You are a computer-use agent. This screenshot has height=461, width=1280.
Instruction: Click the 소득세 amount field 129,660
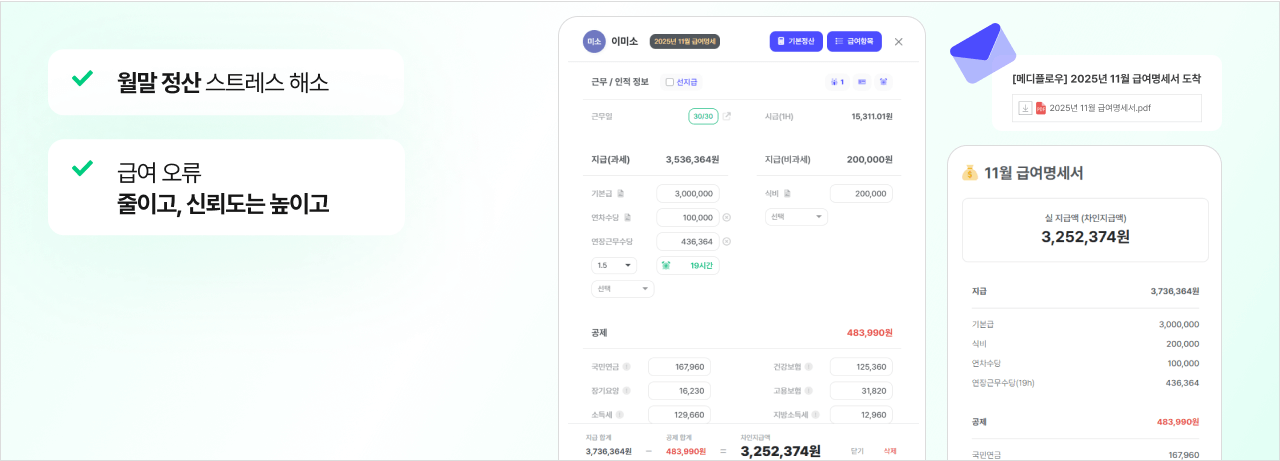pyautogui.click(x=679, y=414)
